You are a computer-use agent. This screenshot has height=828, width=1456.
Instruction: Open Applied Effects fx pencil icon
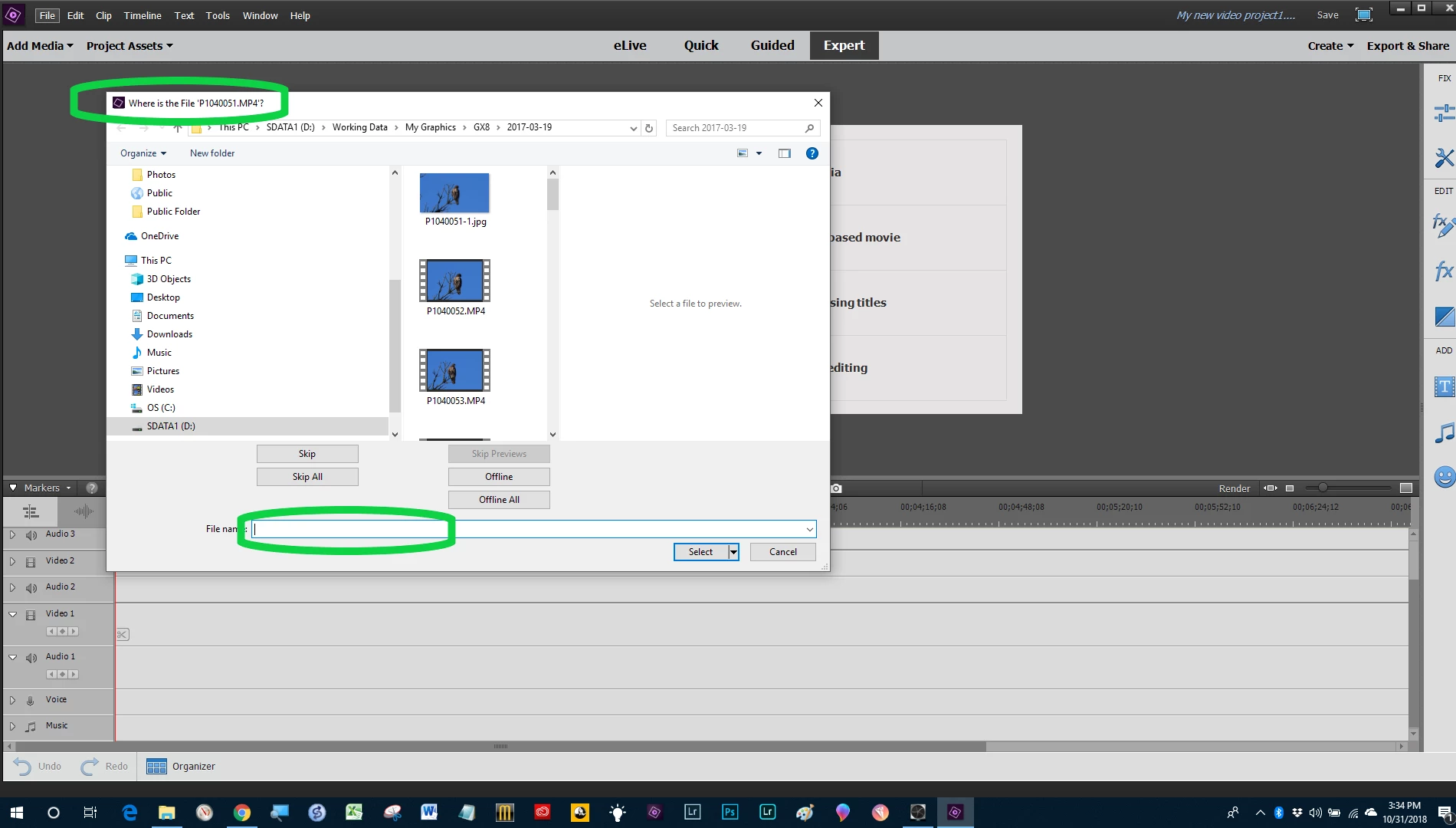[x=1443, y=225]
